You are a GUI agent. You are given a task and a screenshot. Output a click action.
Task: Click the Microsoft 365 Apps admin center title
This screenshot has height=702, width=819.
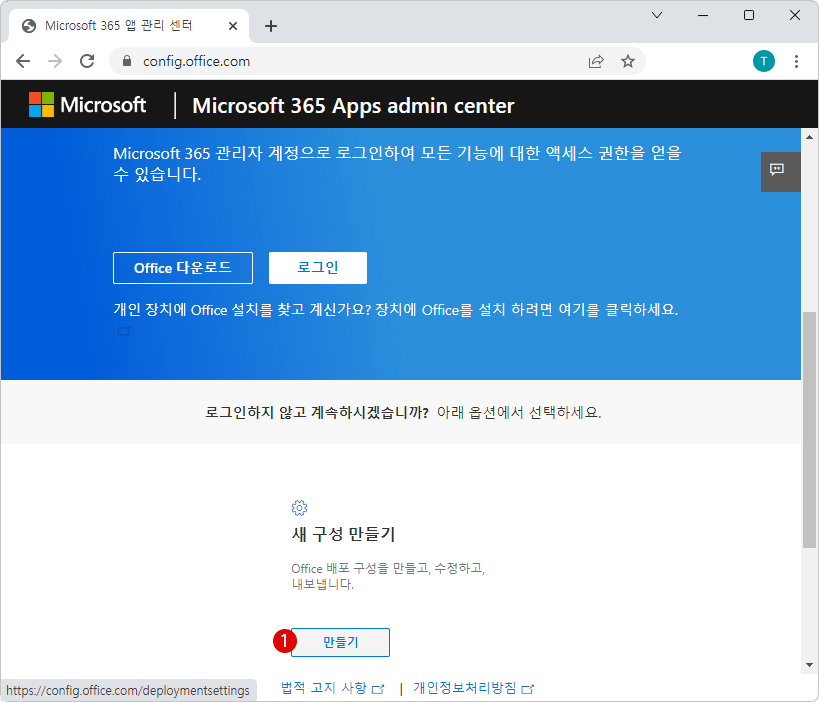353,106
